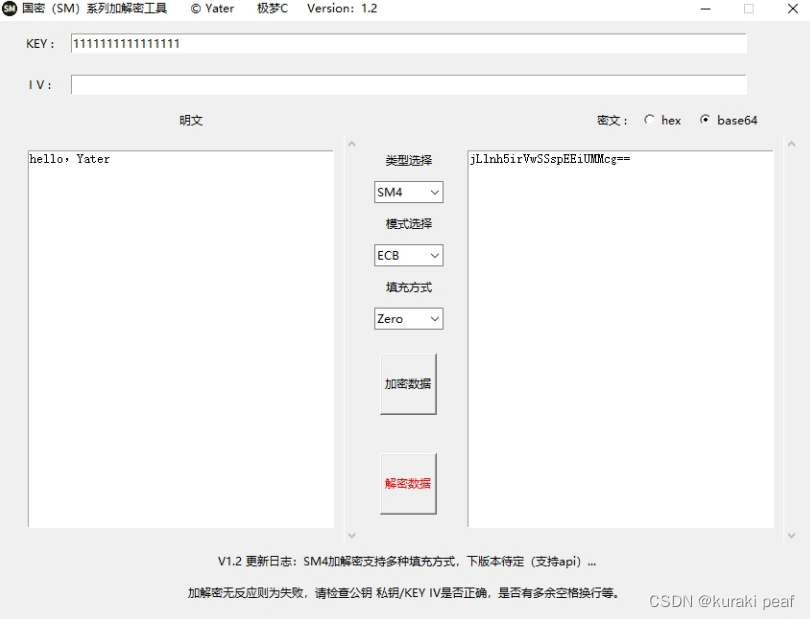Viewport: 810px width, 619px height.
Task: Click the red 解密数据 decrypt button
Action: tap(408, 484)
